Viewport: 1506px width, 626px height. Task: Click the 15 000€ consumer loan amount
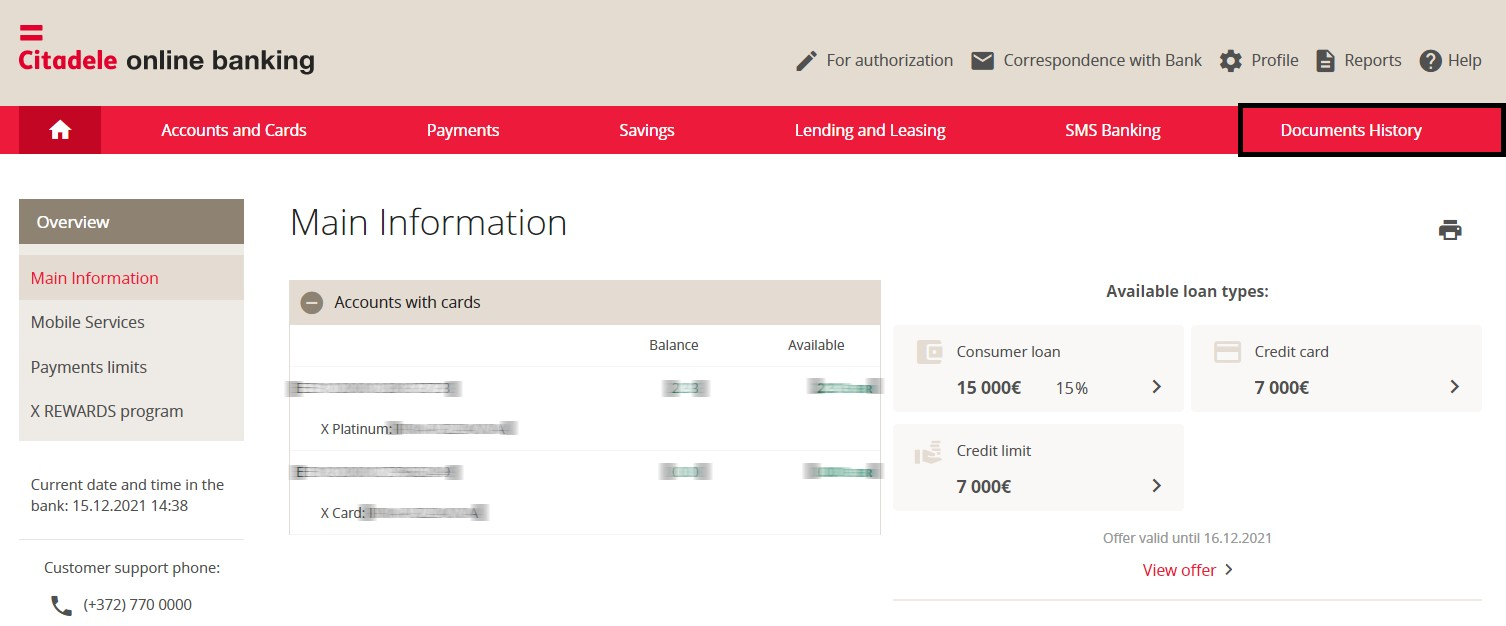989,388
